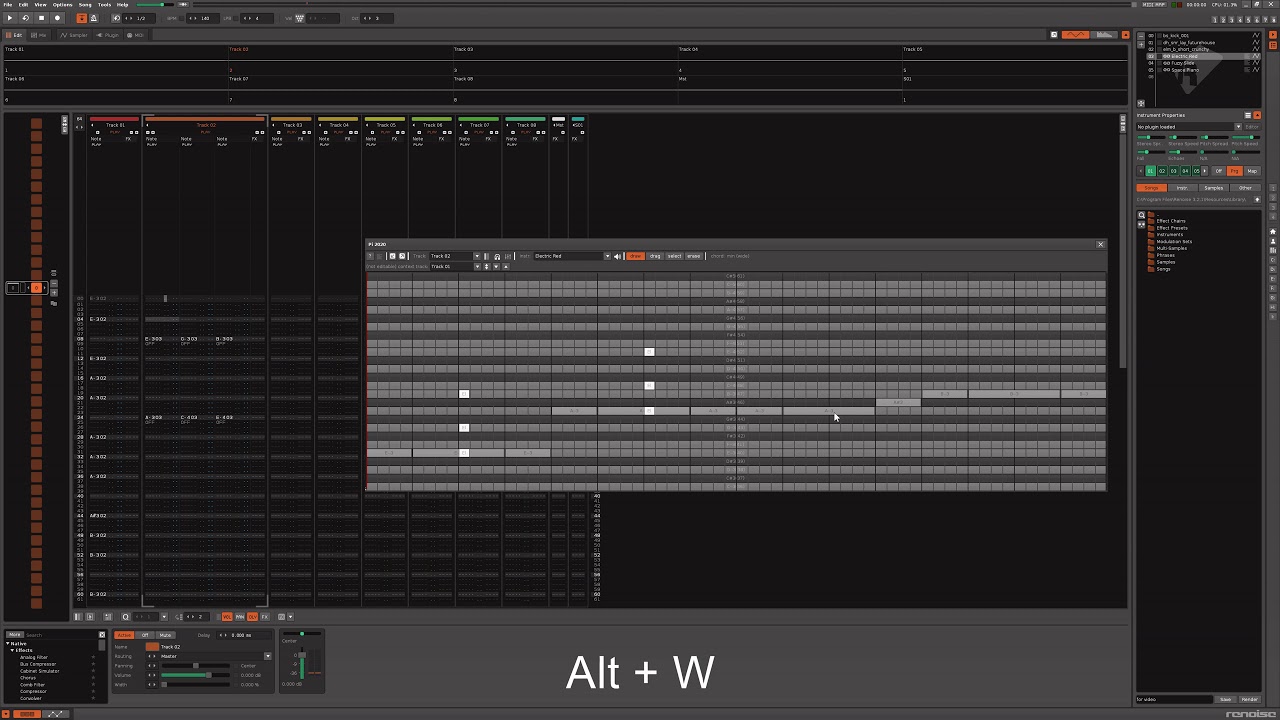Click the LPB value field
1280x720 pixels.
tap(257, 18)
